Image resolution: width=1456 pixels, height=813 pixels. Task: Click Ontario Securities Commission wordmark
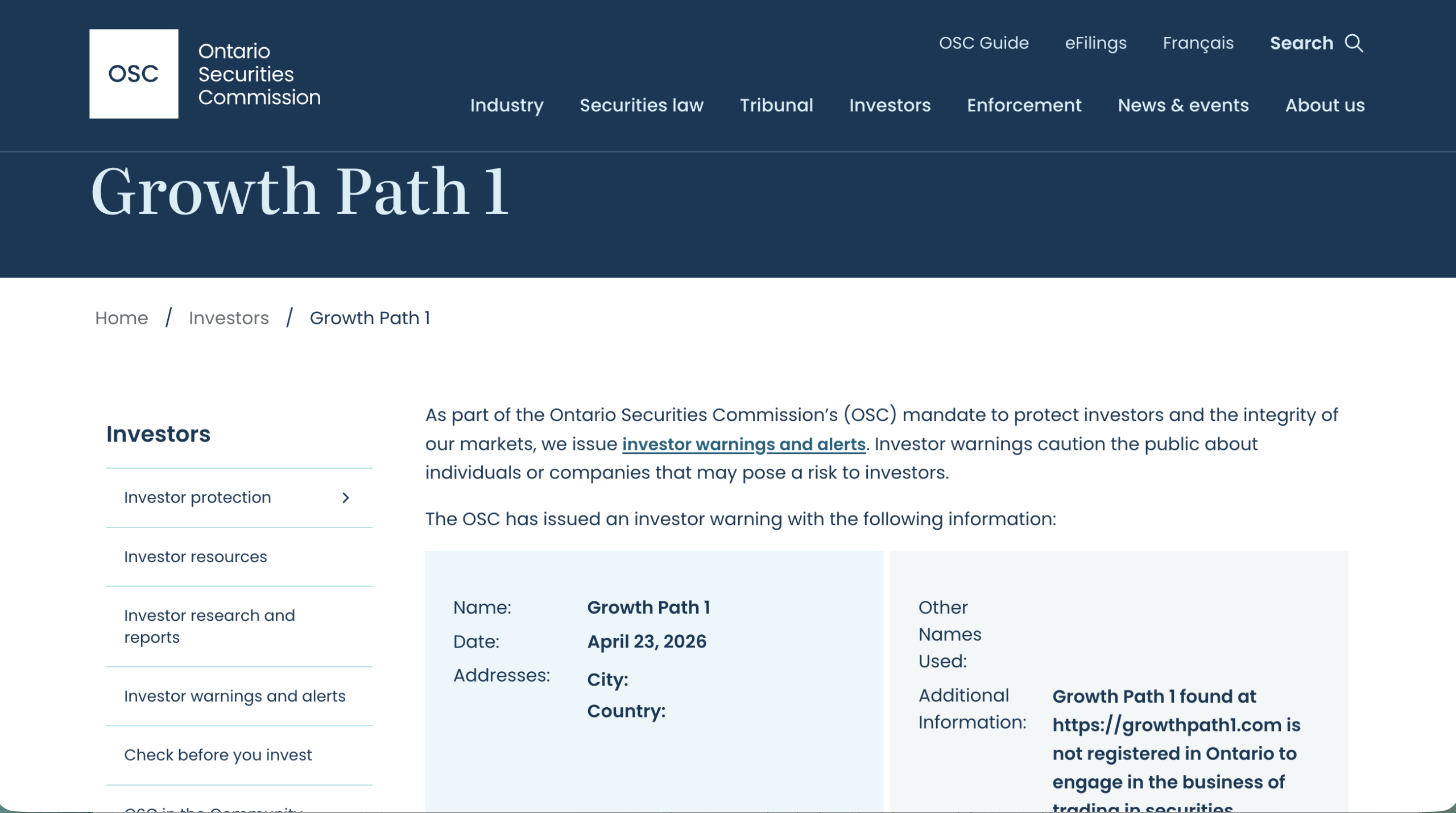click(259, 74)
